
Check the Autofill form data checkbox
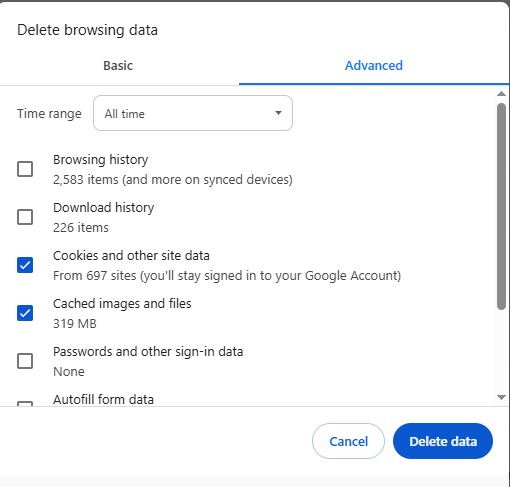(25, 404)
